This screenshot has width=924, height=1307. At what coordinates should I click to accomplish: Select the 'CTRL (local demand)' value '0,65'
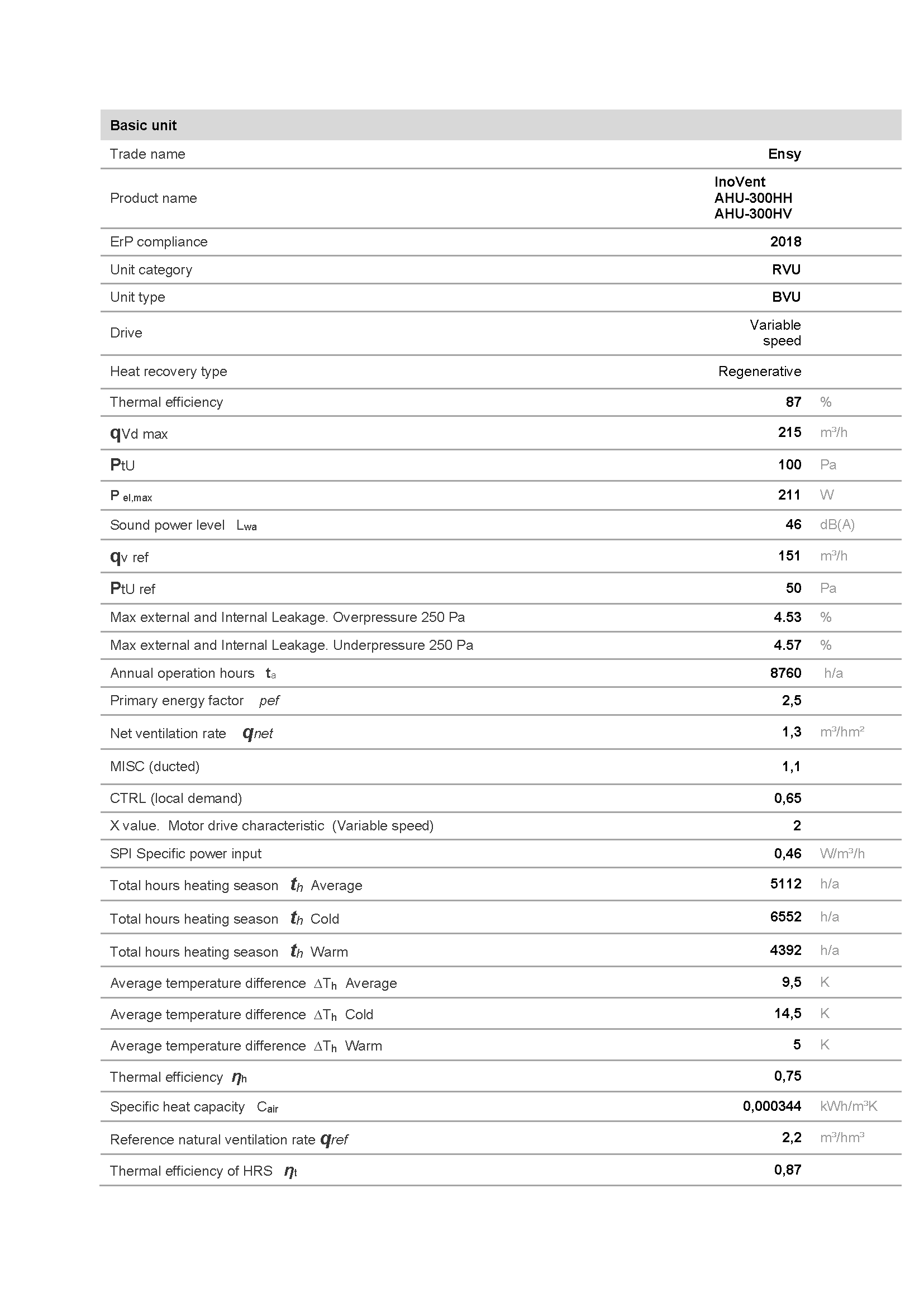[788, 799]
